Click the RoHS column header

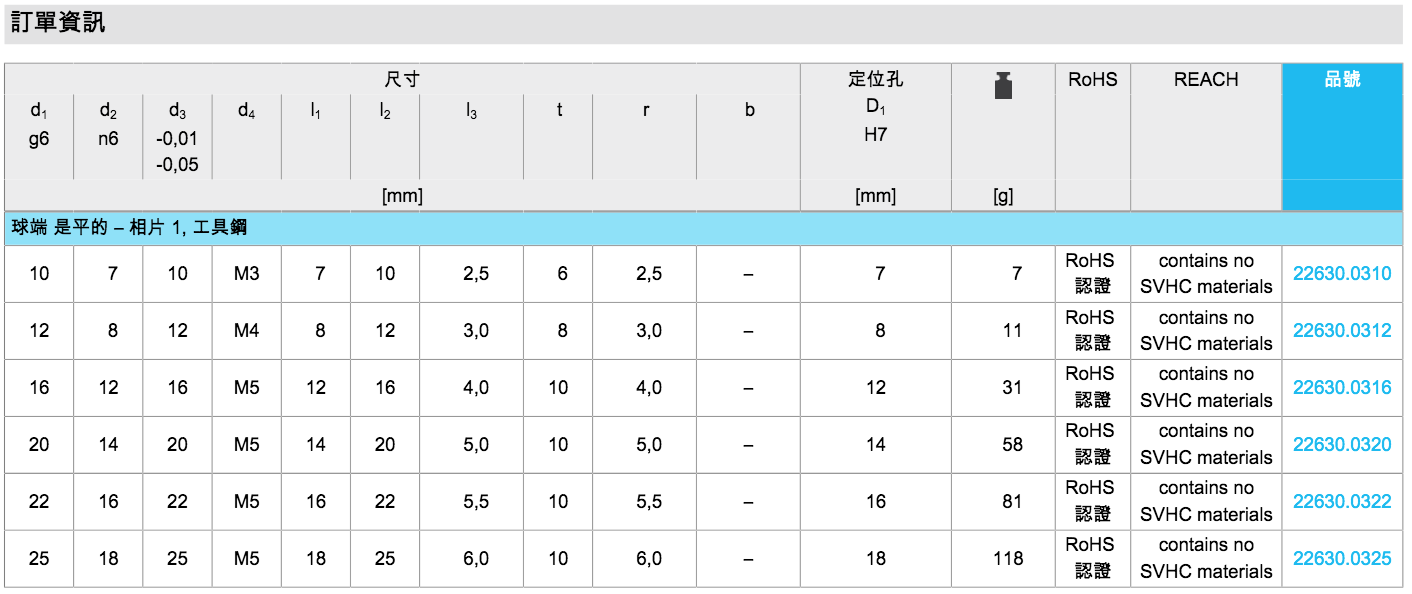point(1092,80)
